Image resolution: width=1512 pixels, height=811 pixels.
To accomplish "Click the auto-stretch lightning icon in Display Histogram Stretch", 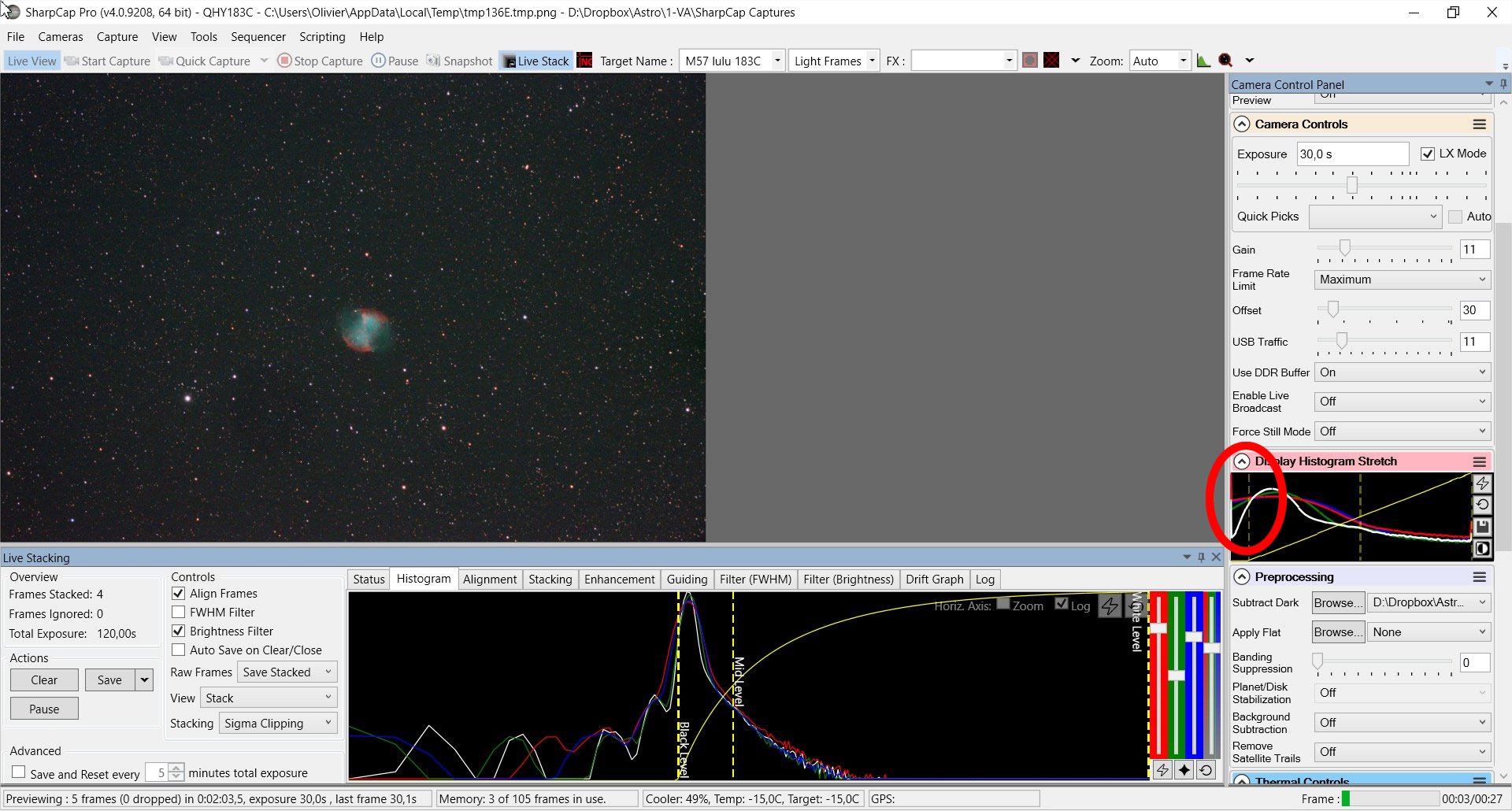I will pos(1482,483).
